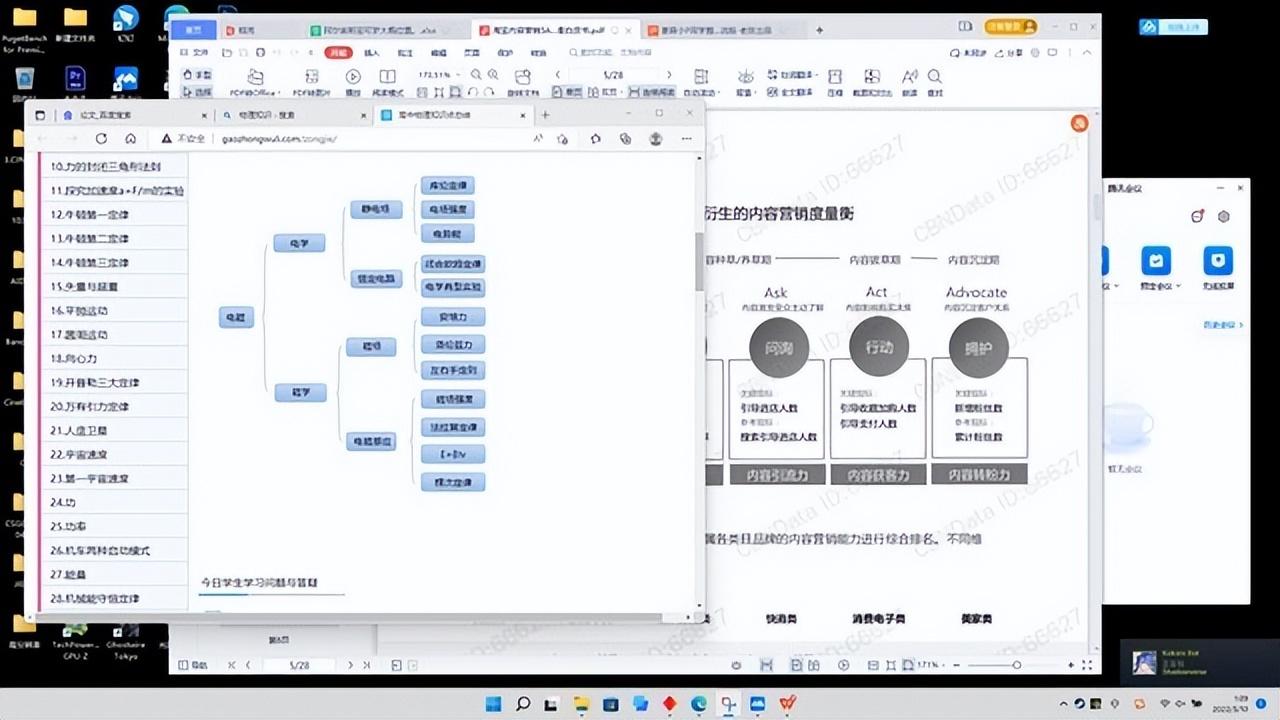
Task: Show hidden system tray icons
Action: point(1066,704)
